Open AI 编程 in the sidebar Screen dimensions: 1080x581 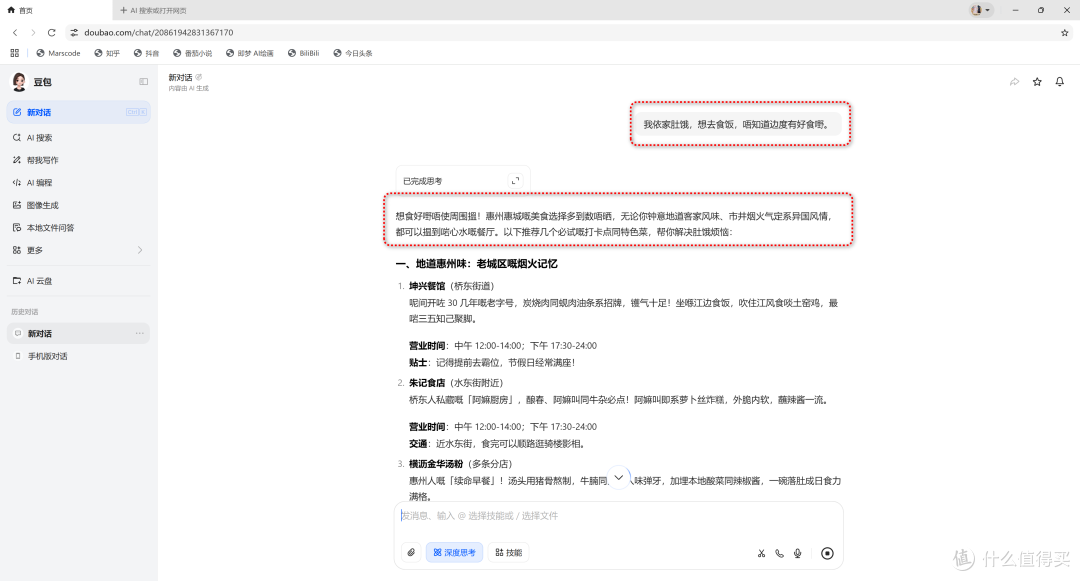click(79, 182)
